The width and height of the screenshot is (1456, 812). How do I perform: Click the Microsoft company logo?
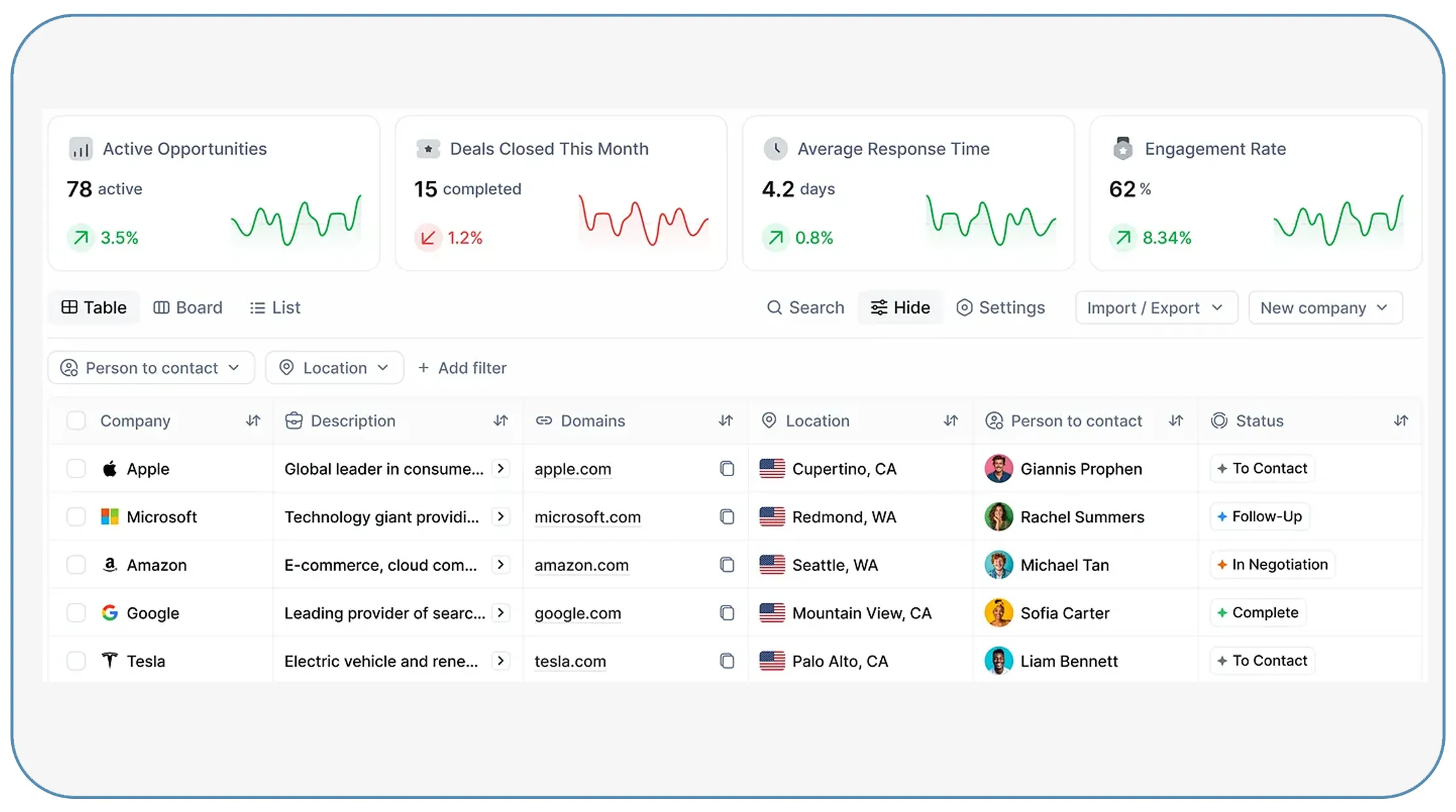(110, 517)
